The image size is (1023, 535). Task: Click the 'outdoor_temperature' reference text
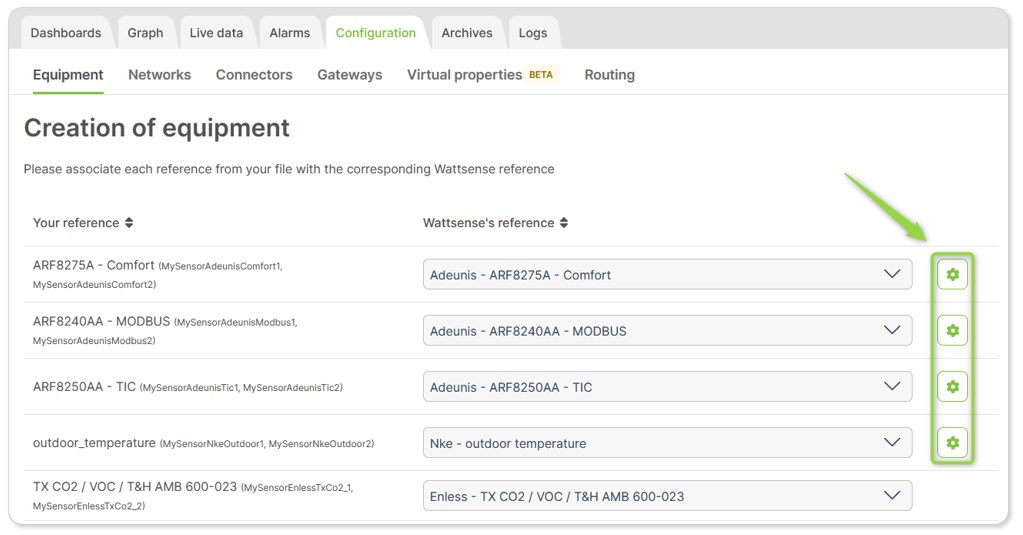pos(94,443)
